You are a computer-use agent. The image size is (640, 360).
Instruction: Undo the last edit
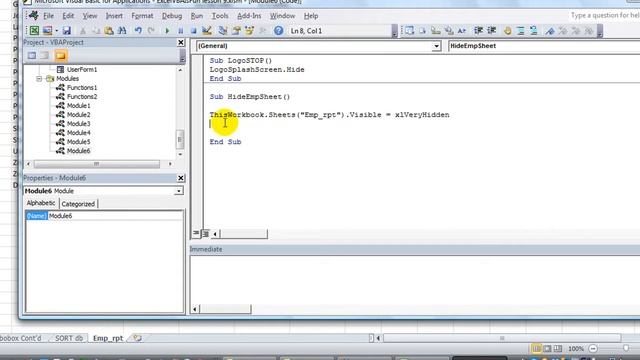138,31
